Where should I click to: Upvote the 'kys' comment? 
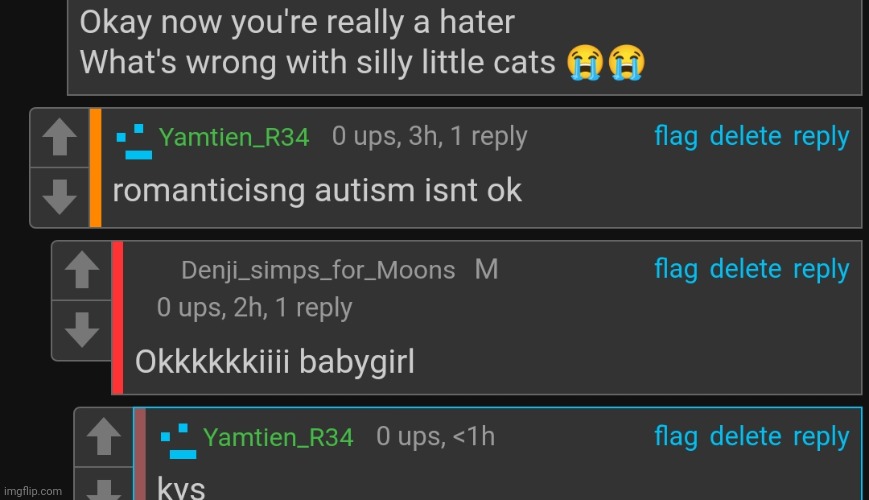coord(104,437)
